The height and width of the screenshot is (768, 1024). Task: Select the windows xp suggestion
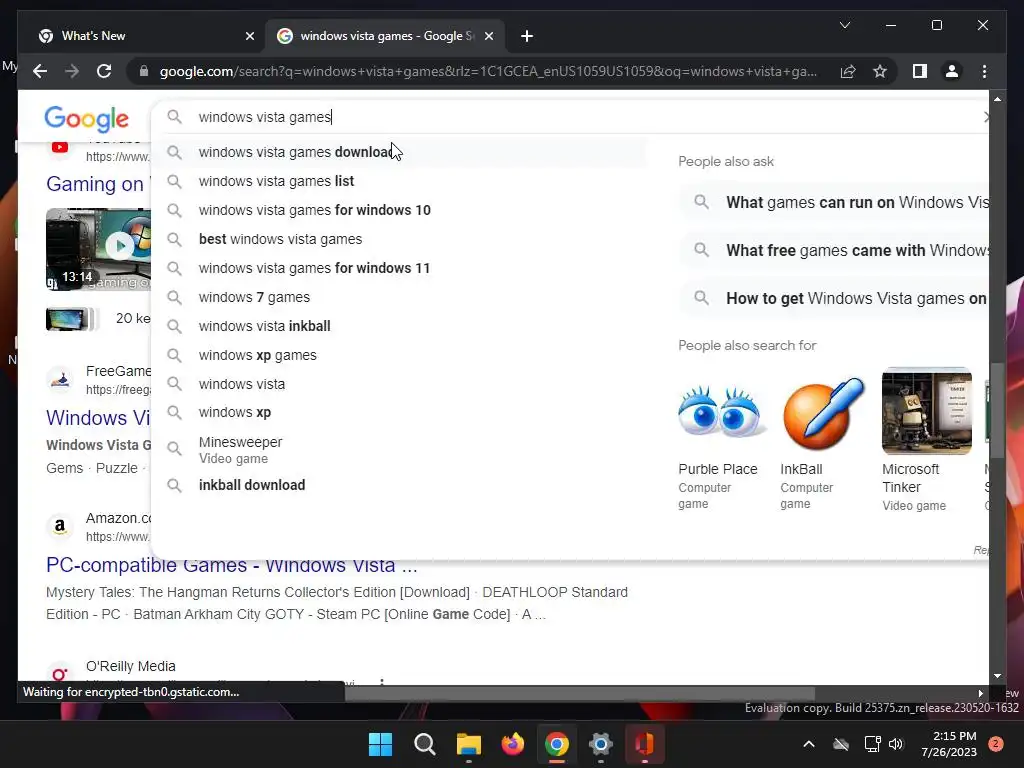click(400, 413)
